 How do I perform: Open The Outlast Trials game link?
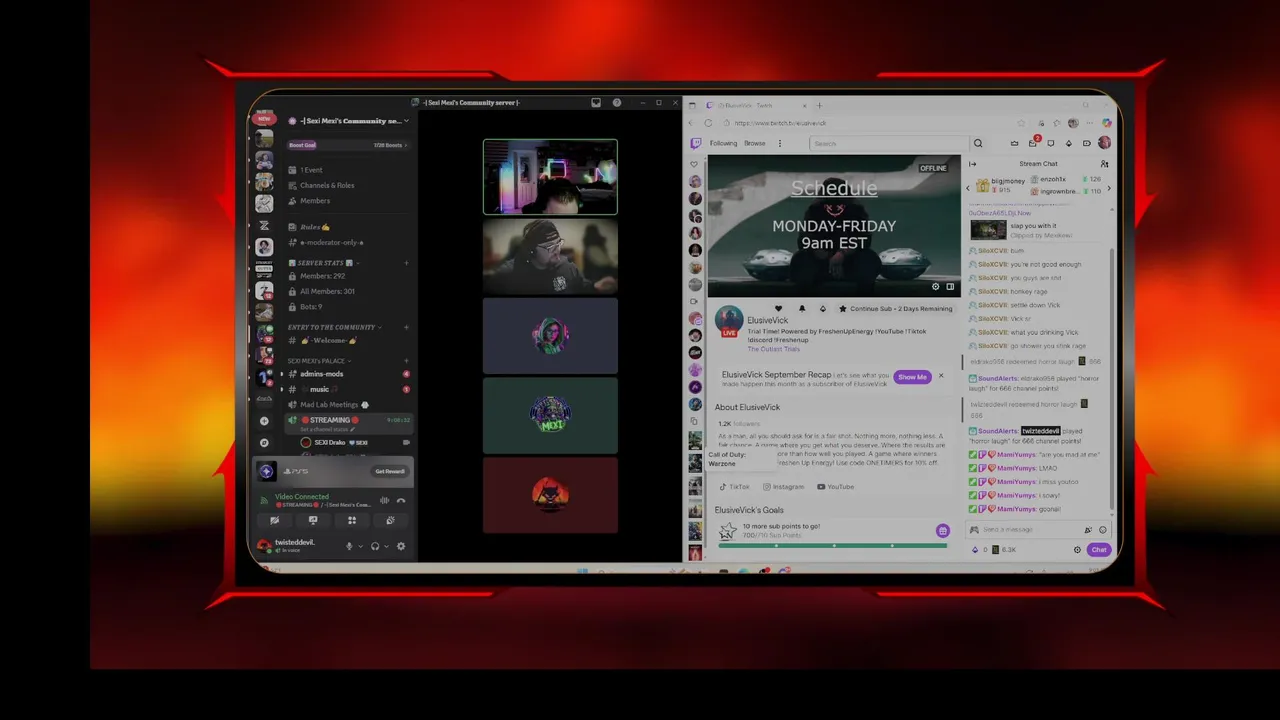click(772, 349)
